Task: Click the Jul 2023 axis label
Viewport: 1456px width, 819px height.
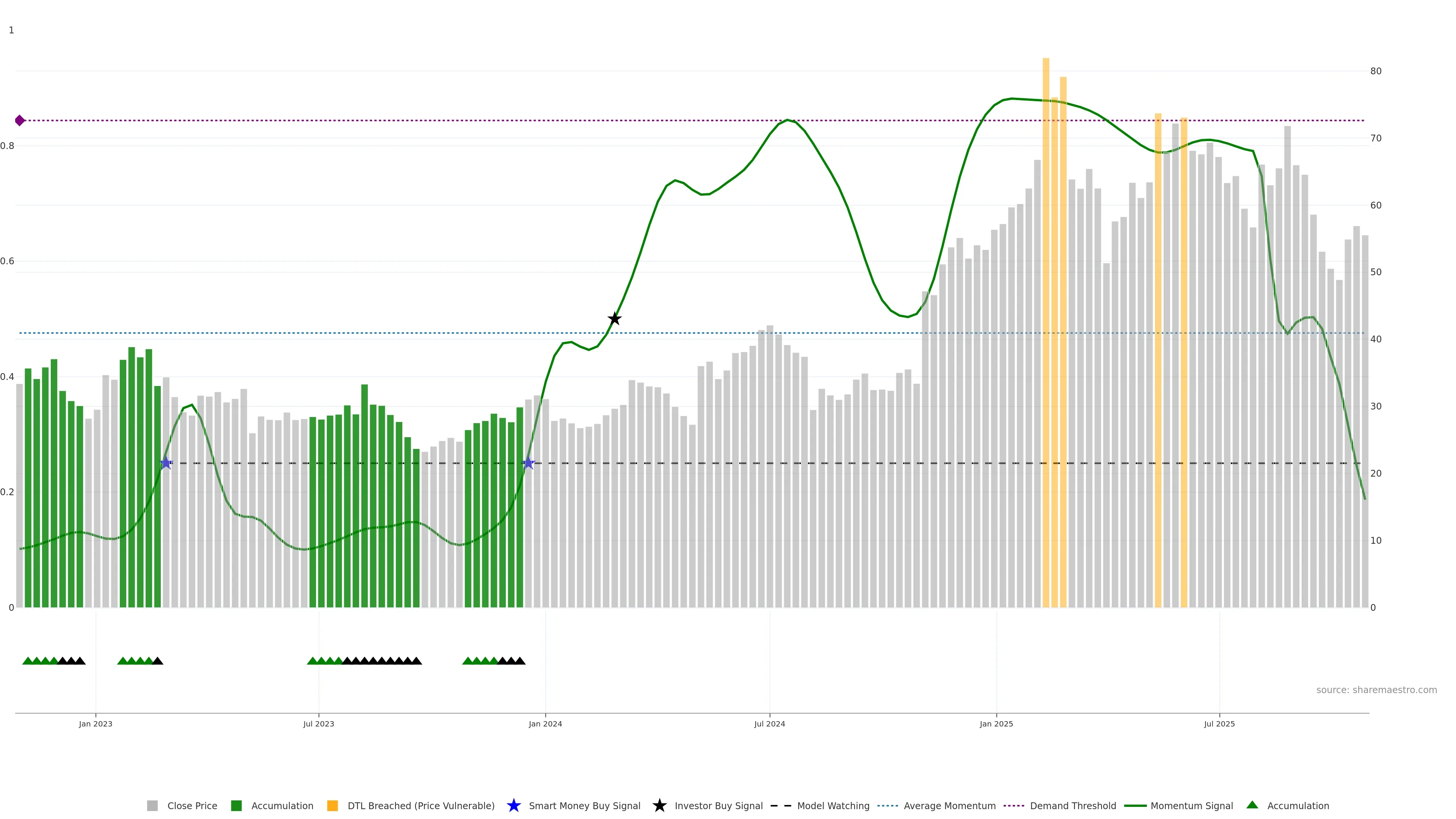Action: click(318, 723)
